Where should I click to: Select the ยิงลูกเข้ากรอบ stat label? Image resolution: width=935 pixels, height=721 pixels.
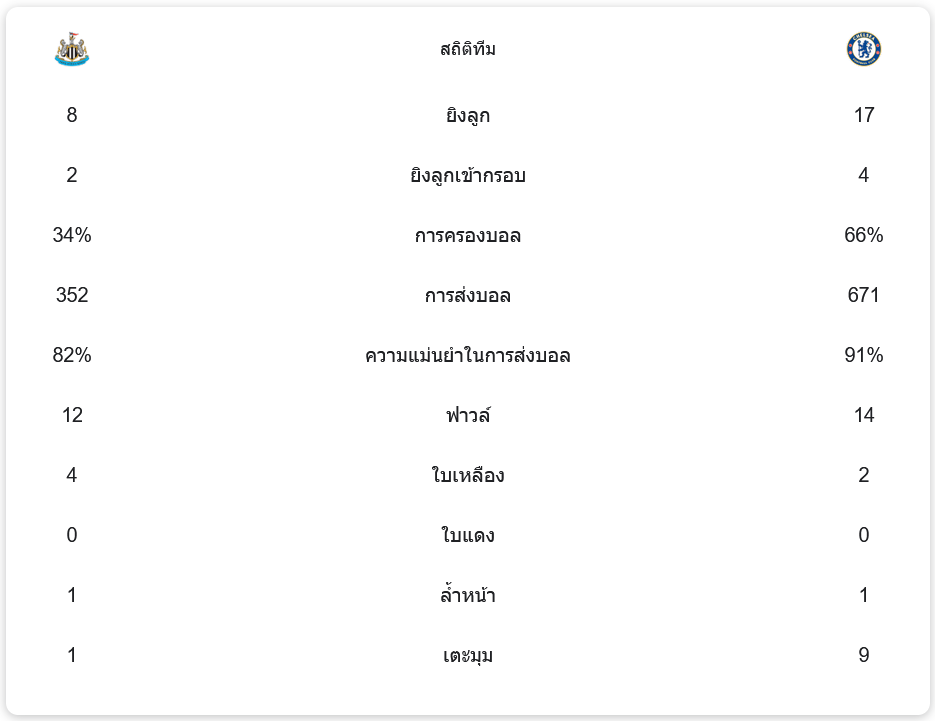click(x=468, y=175)
